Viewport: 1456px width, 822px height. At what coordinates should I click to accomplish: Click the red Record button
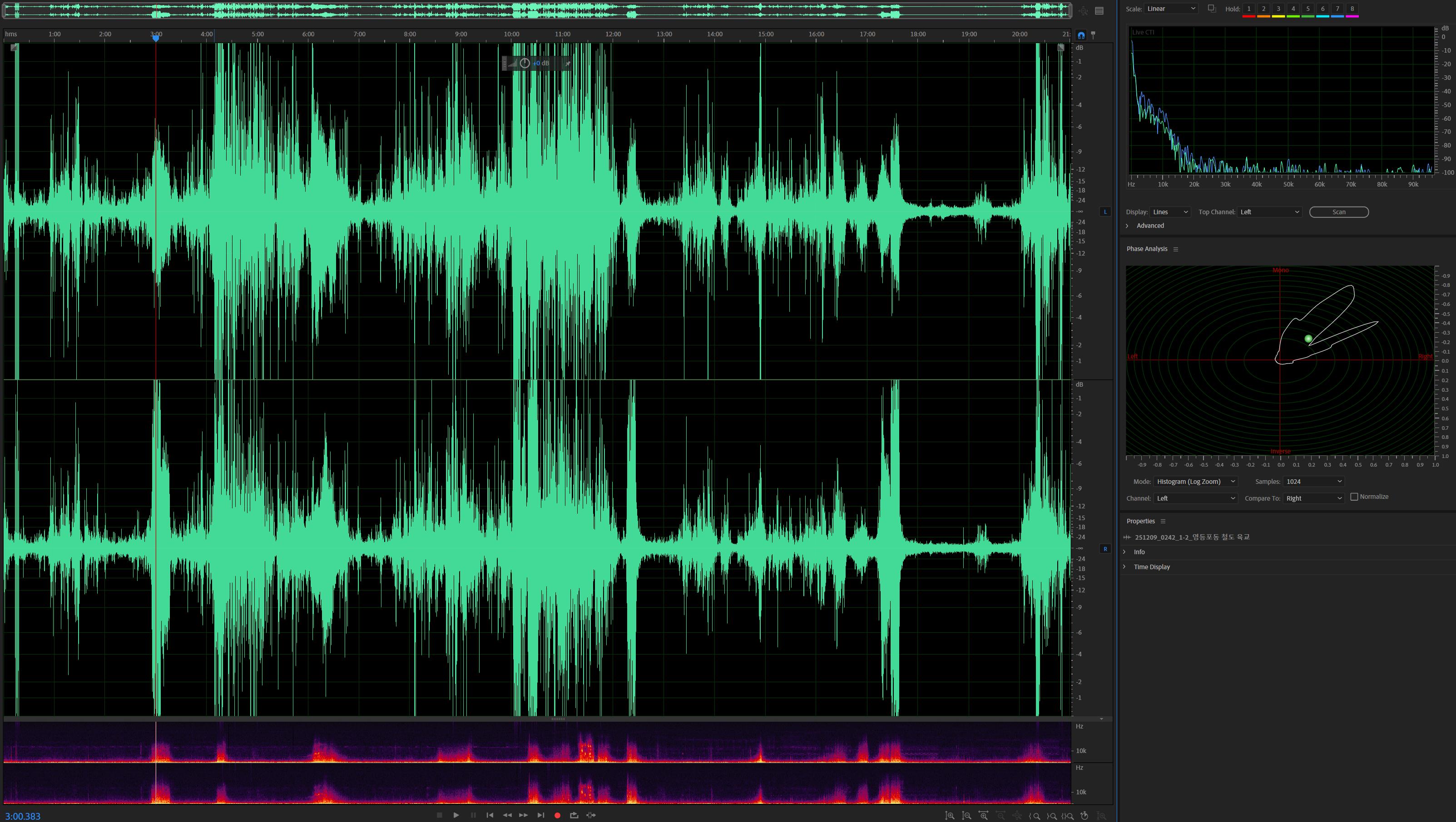[x=557, y=815]
